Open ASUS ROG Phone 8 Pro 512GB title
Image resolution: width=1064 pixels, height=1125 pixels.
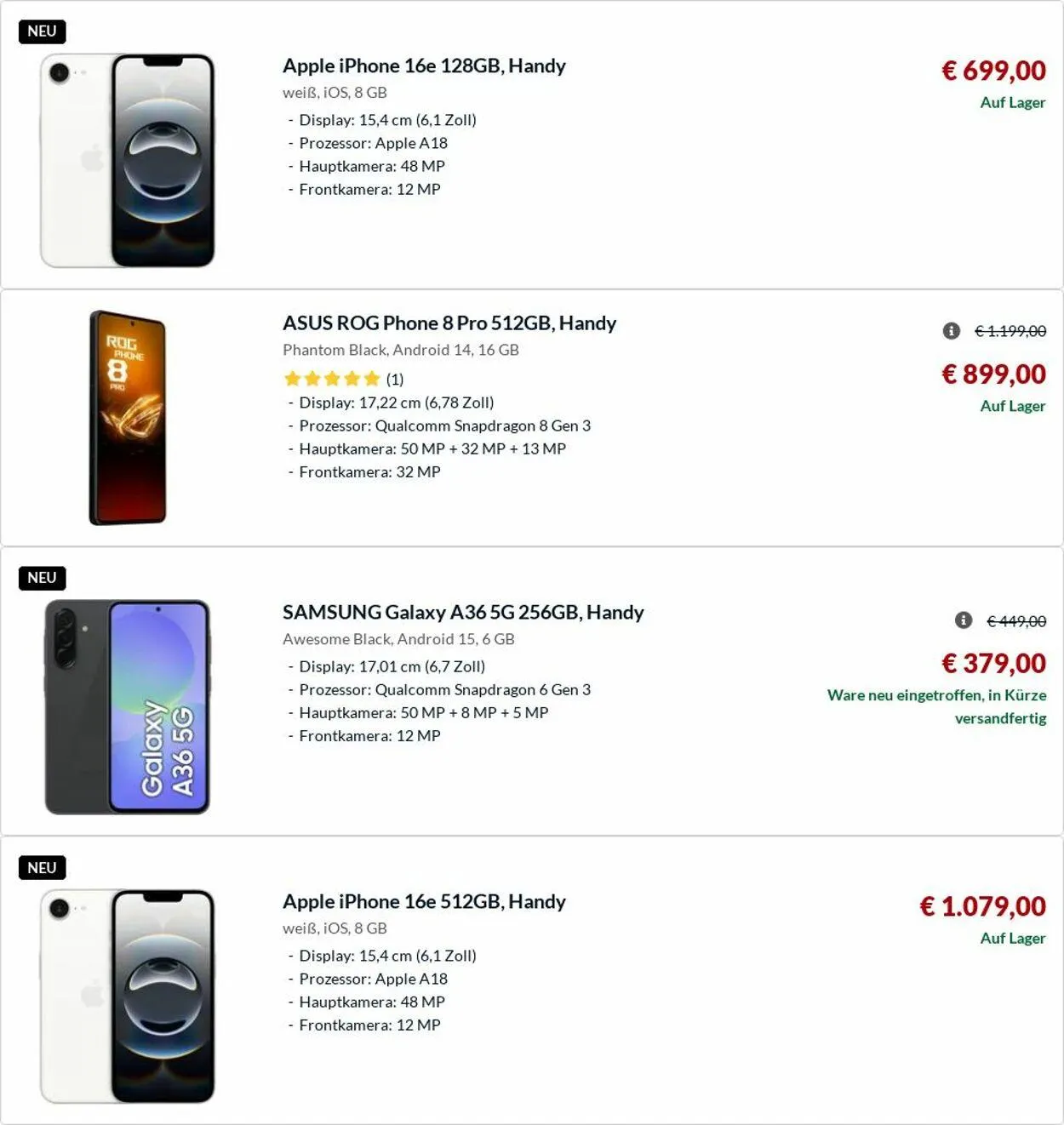(x=449, y=323)
